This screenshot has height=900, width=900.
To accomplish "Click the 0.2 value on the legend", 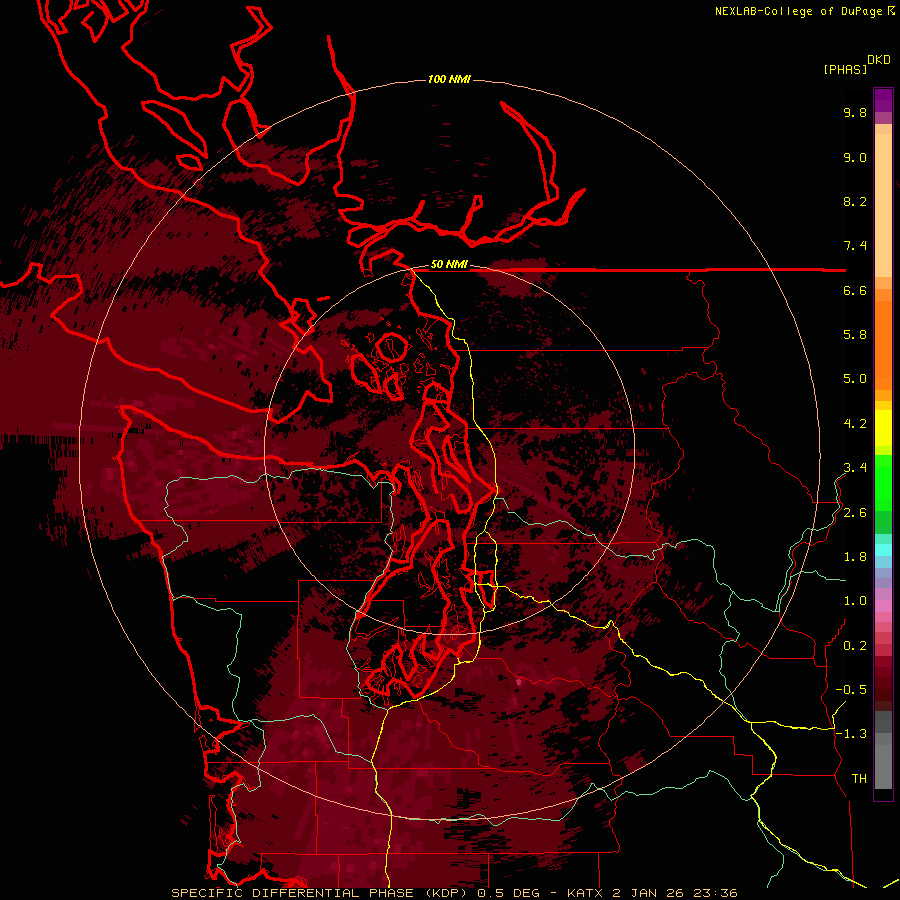I will pos(855,646).
